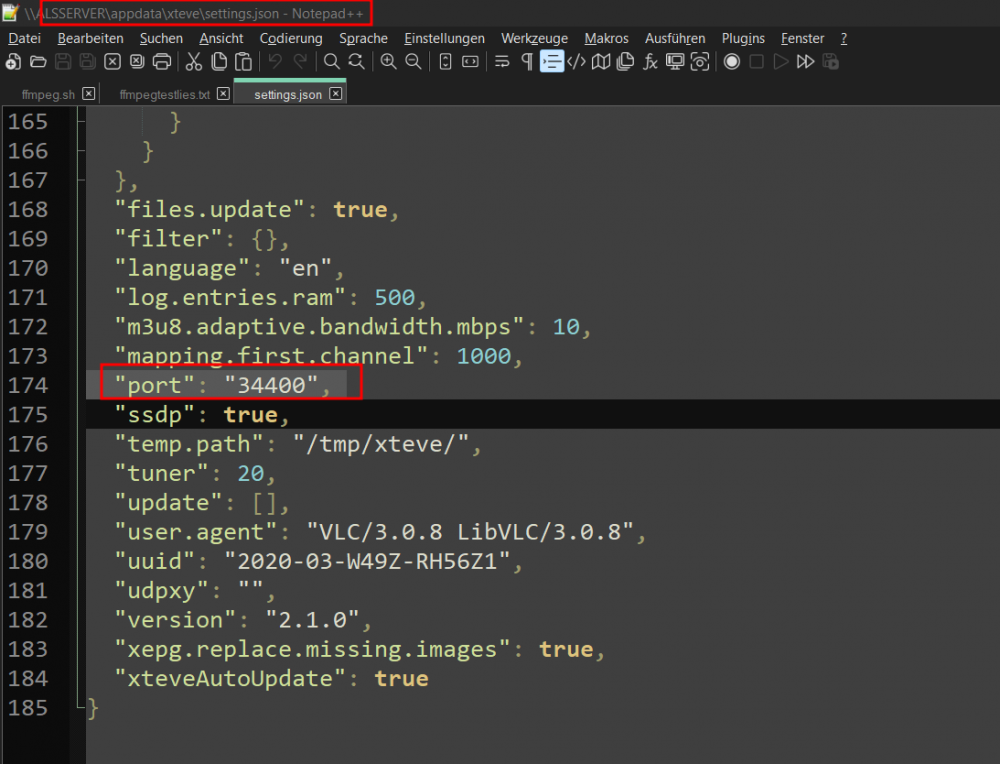Click the play recorded macro icon
1000x764 pixels.
coord(781,62)
